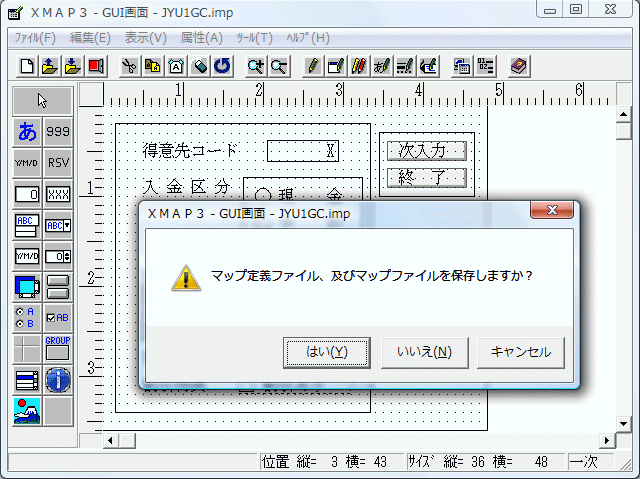This screenshot has height=479, width=640.
Task: Select the numeric 0 input box tool
Action: point(27,194)
